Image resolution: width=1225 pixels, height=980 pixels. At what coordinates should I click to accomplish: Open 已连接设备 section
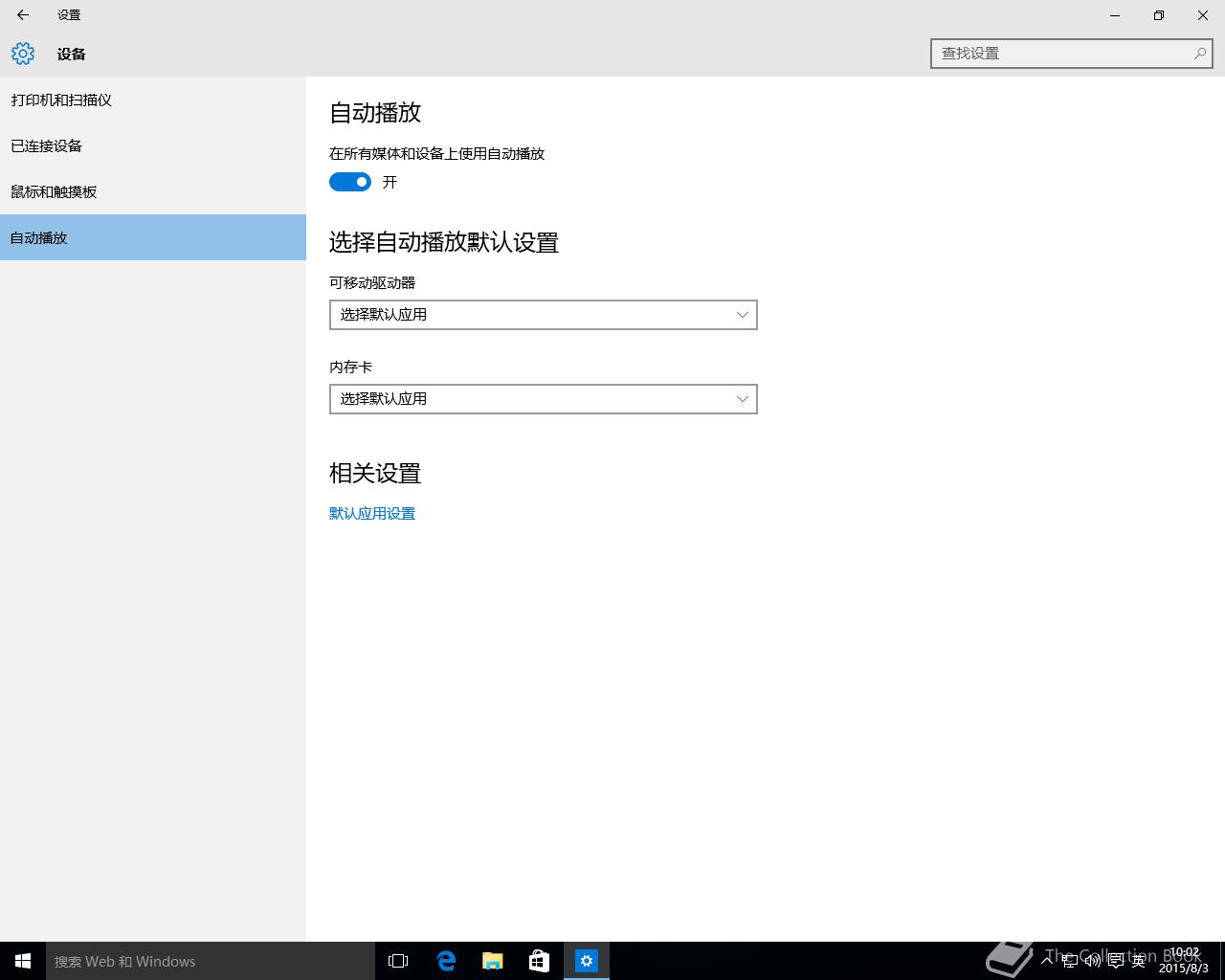click(x=153, y=145)
